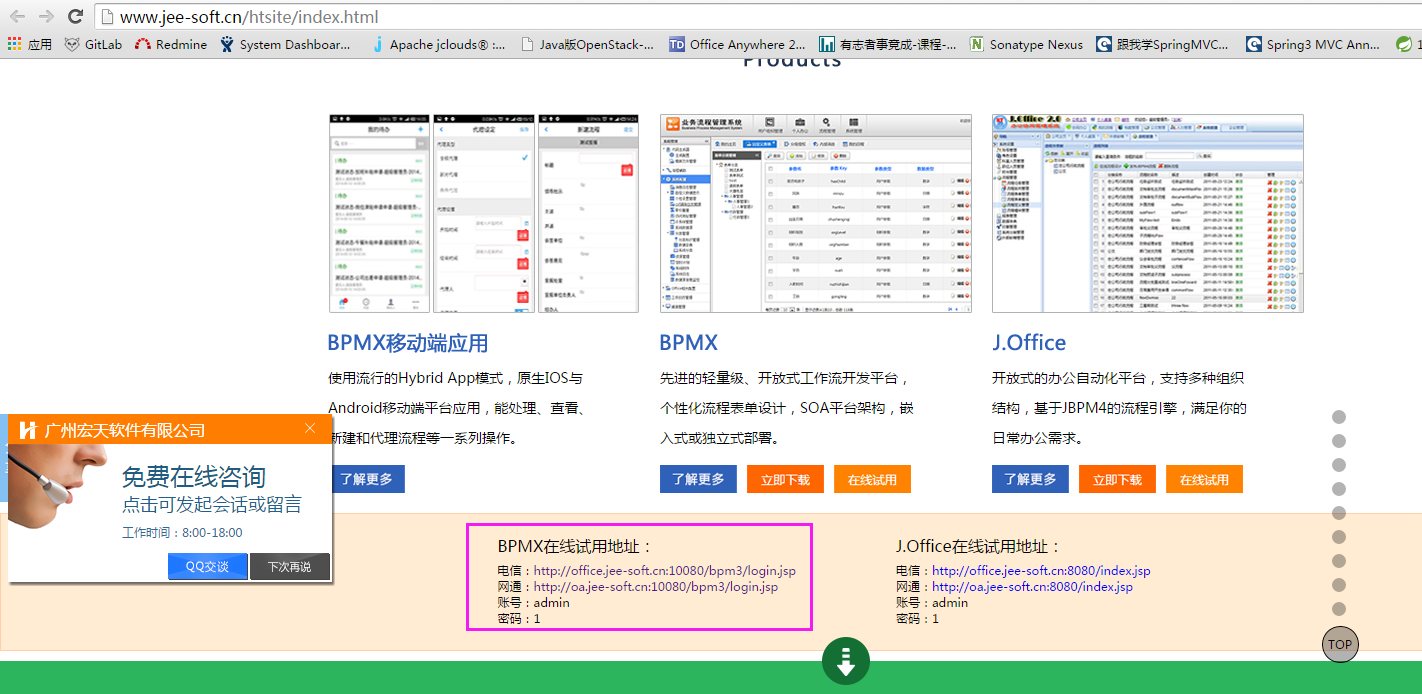Image resolution: width=1422 pixels, height=694 pixels.
Task: Open the Sonatype Nexus bookmark
Action: point(1027,44)
